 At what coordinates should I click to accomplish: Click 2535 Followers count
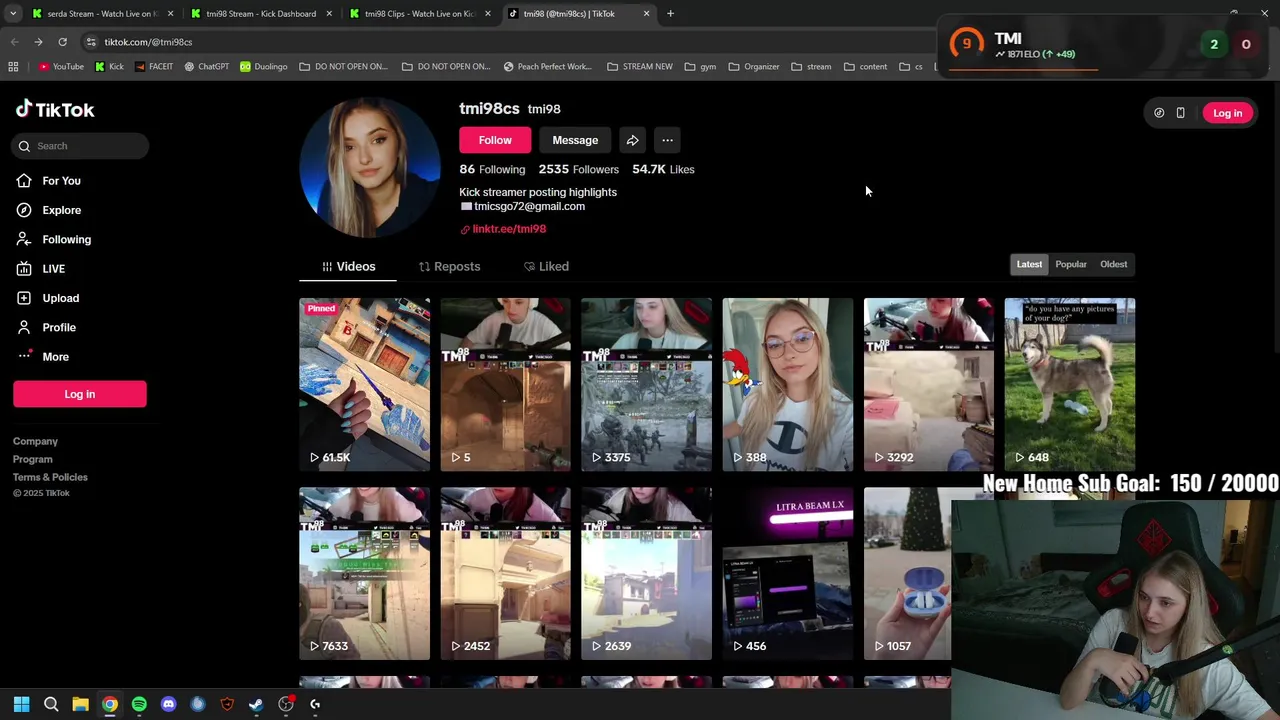[578, 169]
